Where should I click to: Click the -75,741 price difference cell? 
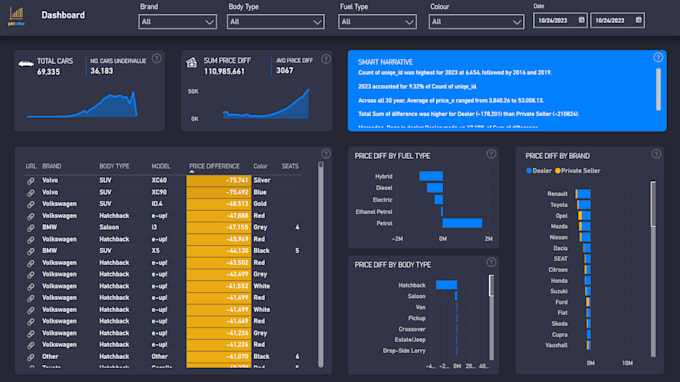point(219,180)
